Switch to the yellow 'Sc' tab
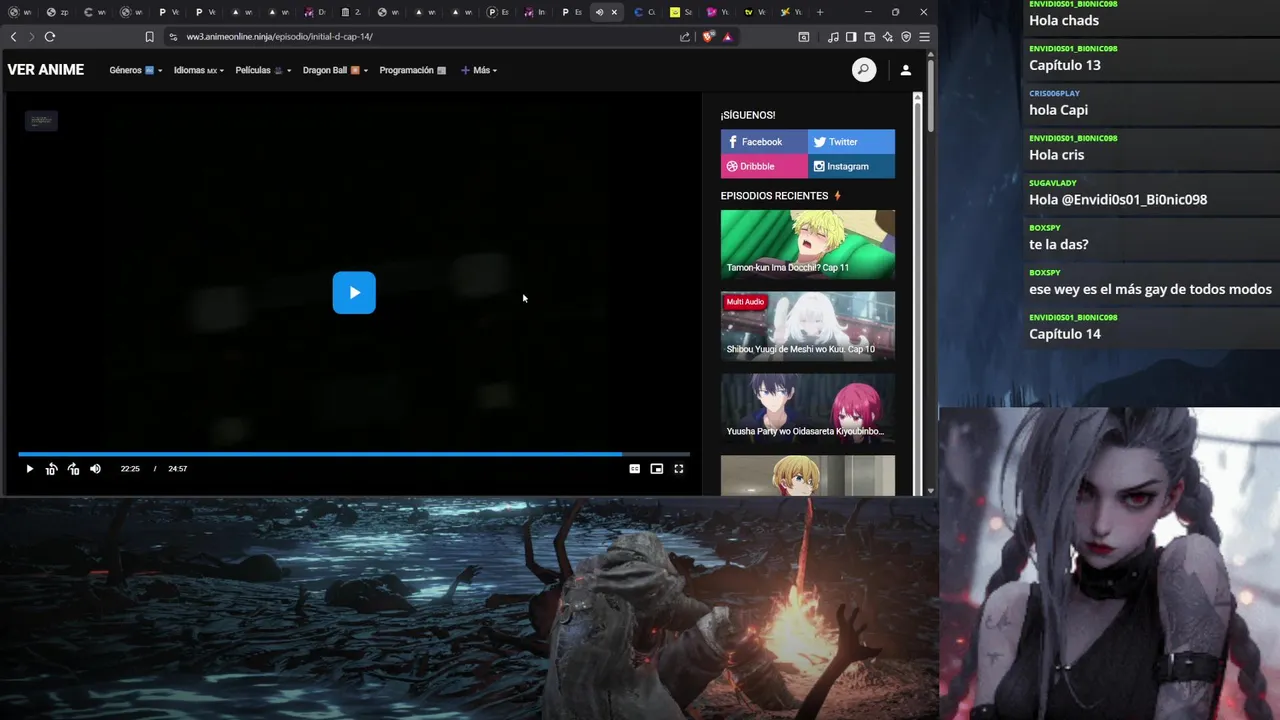This screenshot has height=720, width=1280. point(680,12)
